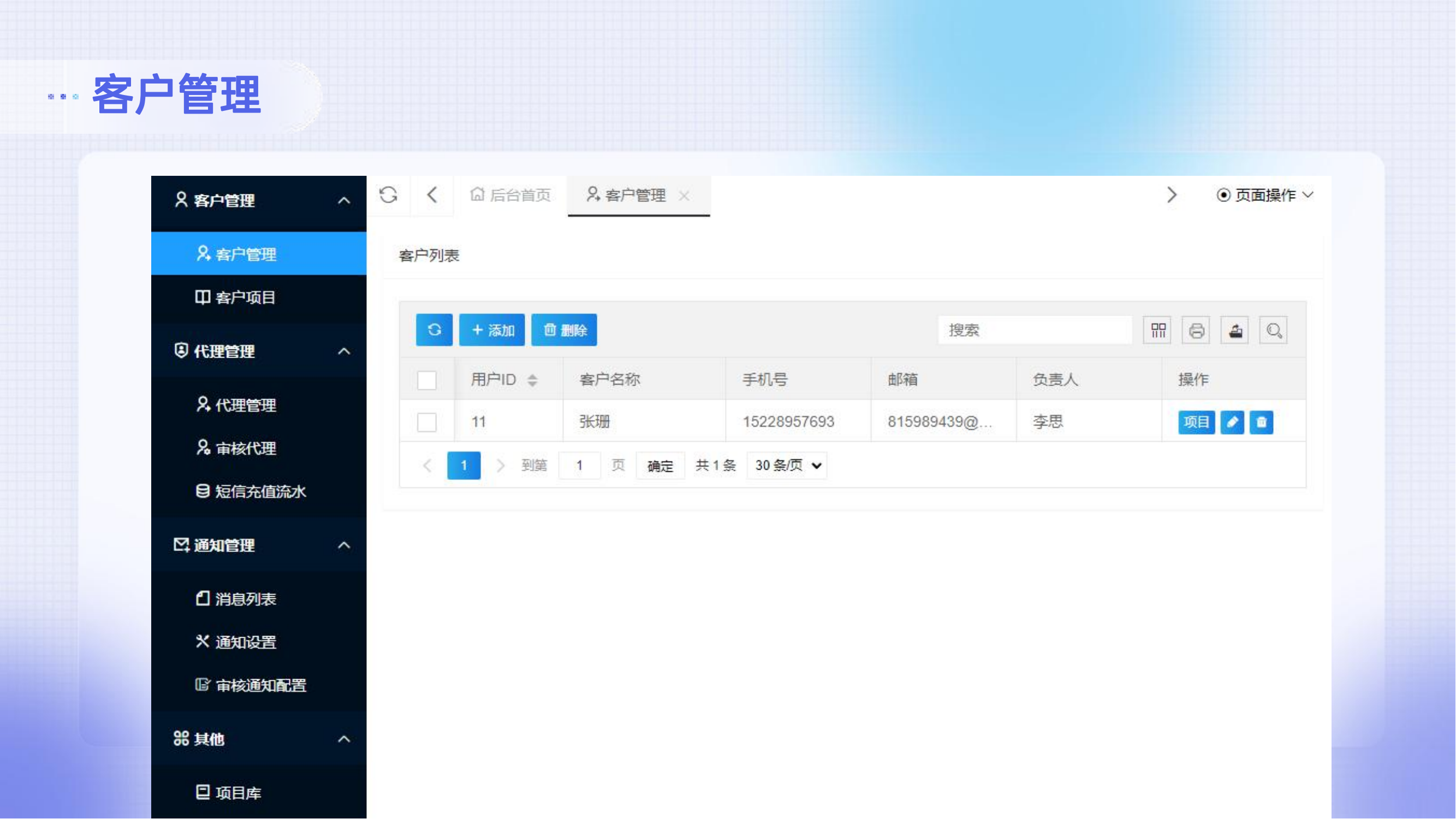This screenshot has width=1456, height=819.
Task: Open 短信充值流水 in the sidebar
Action: click(259, 492)
